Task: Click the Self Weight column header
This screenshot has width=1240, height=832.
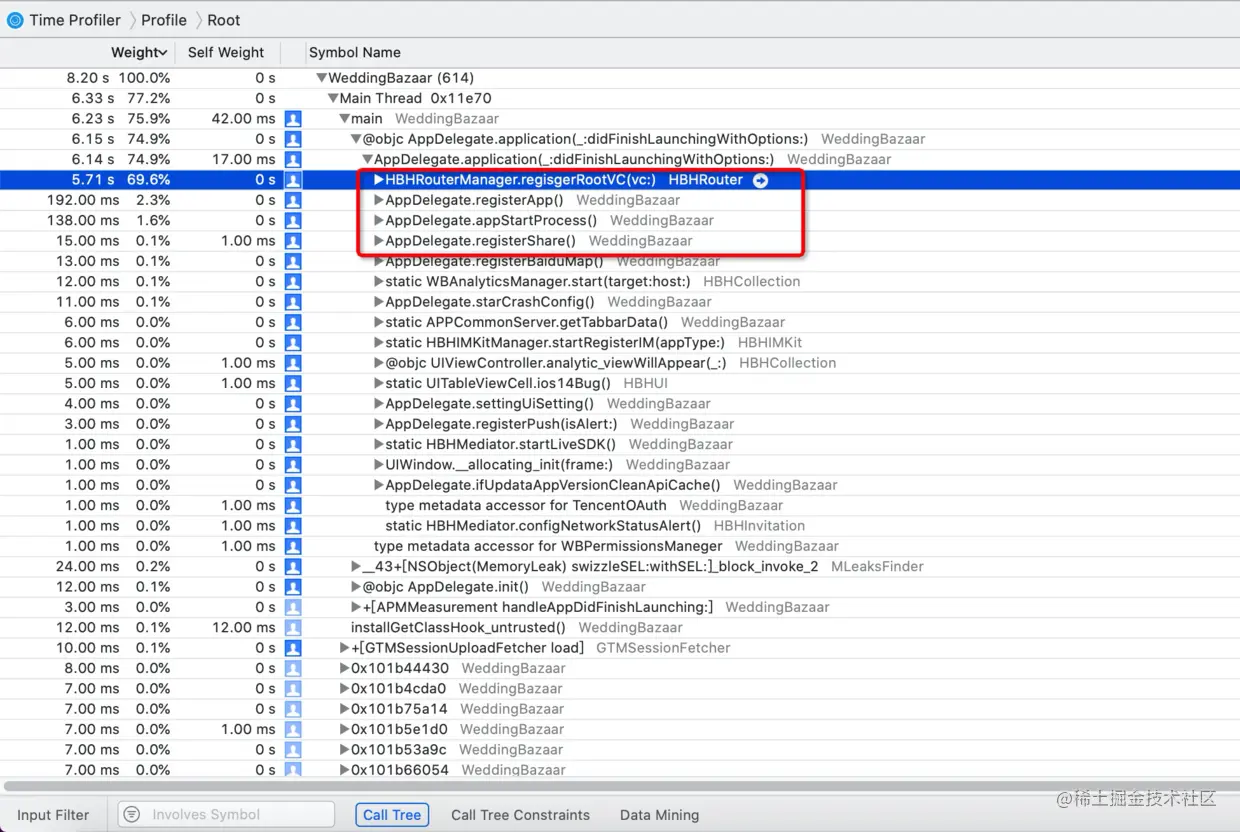Action: [226, 52]
